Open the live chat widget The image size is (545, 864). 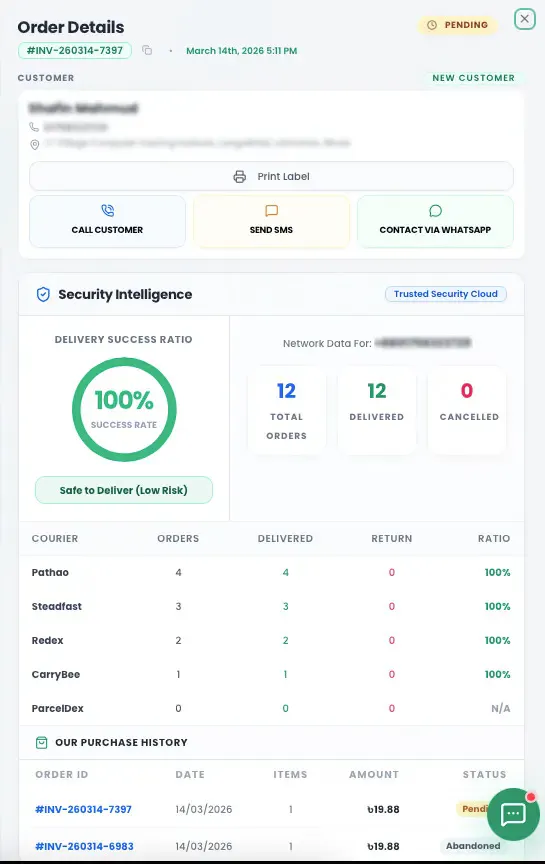coord(513,814)
